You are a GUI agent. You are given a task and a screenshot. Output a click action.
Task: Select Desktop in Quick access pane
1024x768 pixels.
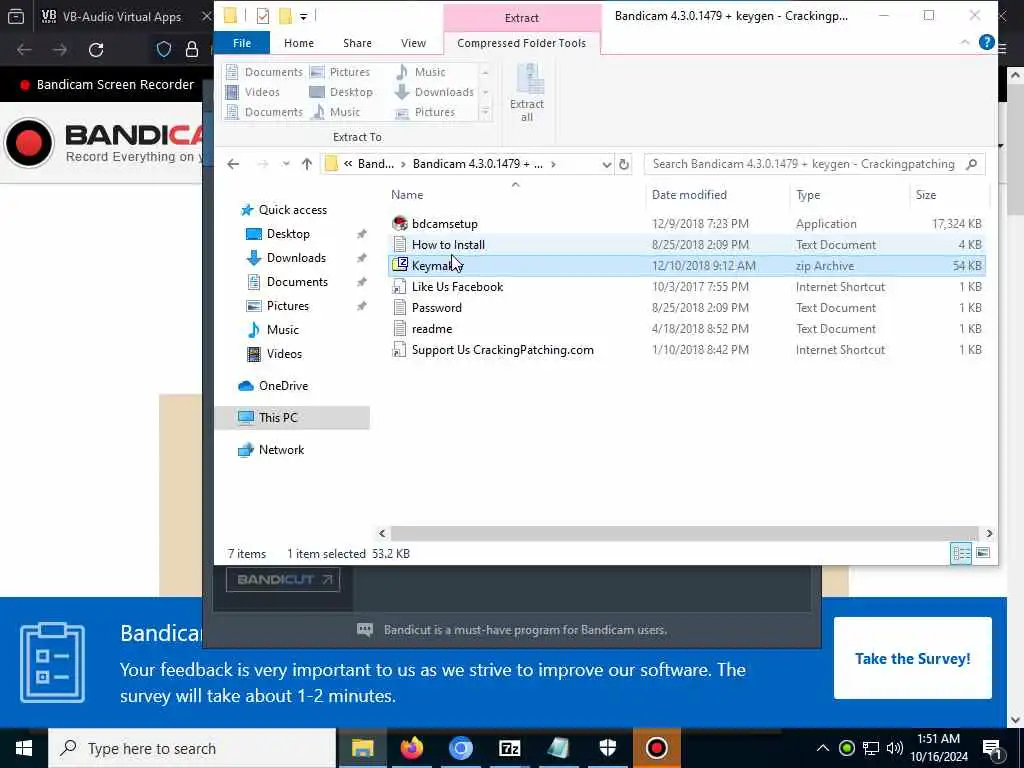pos(288,234)
